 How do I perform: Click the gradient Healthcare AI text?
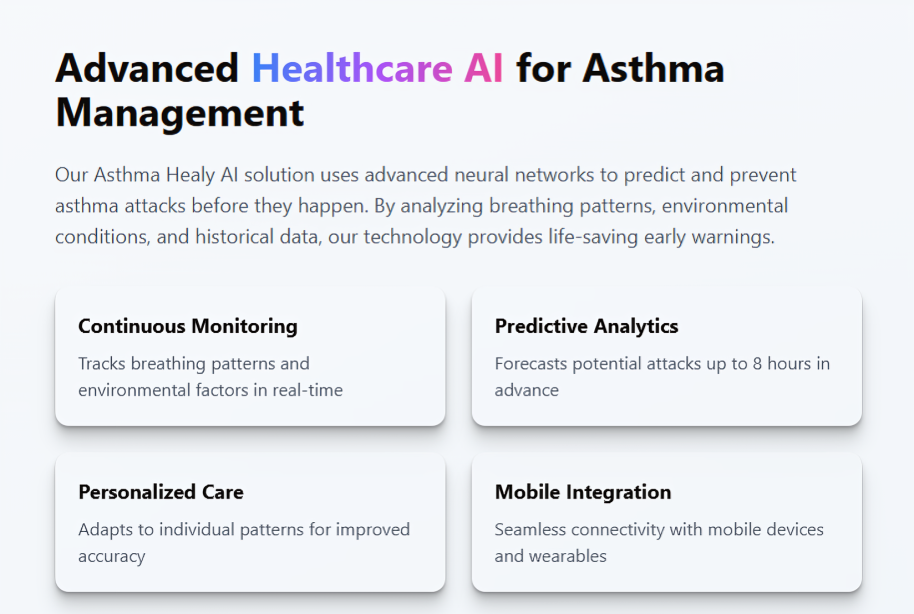(377, 68)
